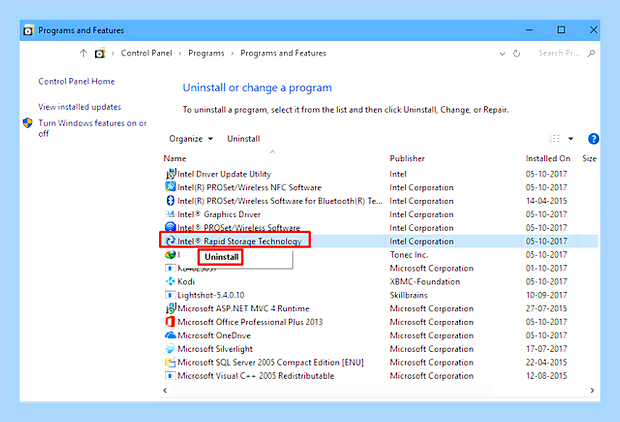The image size is (620, 422).
Task: Click the 14-04-2015 install date
Action: 546,201
